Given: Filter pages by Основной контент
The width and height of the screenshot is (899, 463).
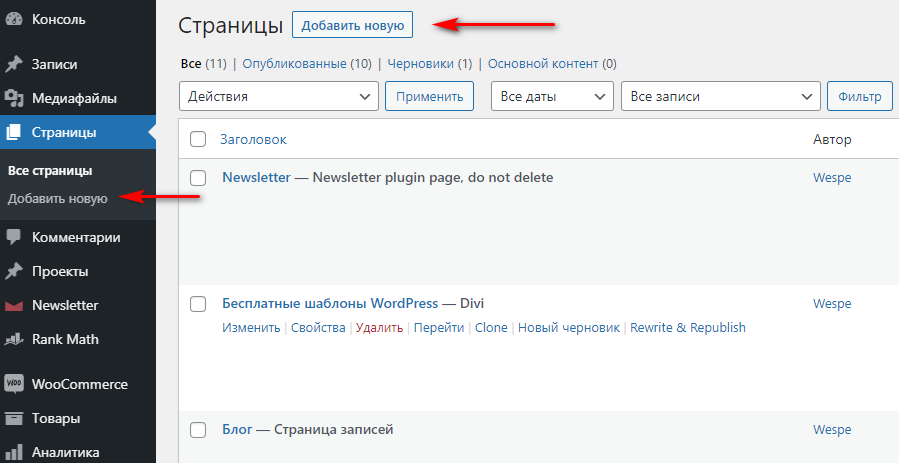Looking at the screenshot, I should (543, 64).
